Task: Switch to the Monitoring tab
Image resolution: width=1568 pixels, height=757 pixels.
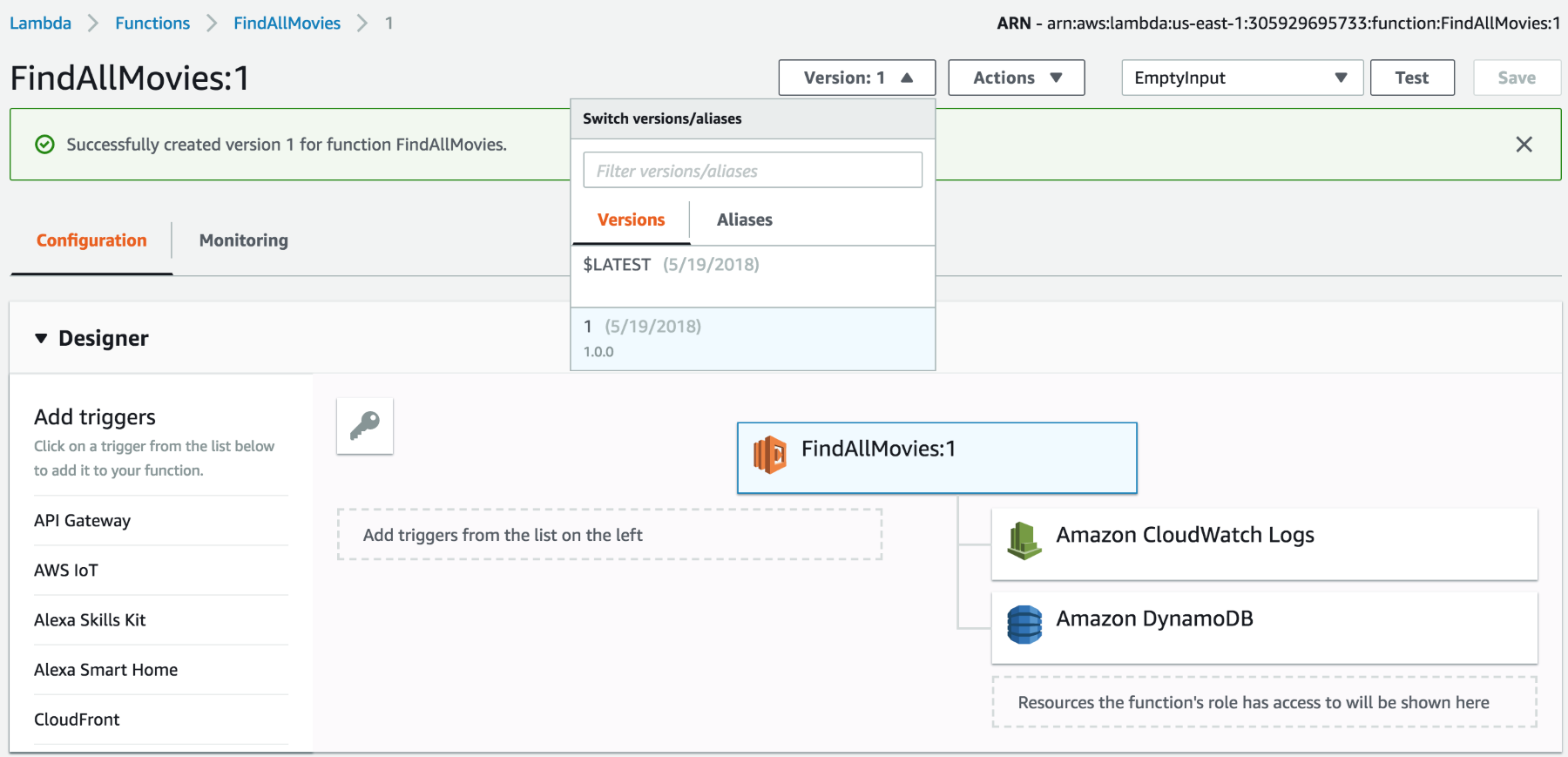Action: tap(244, 240)
